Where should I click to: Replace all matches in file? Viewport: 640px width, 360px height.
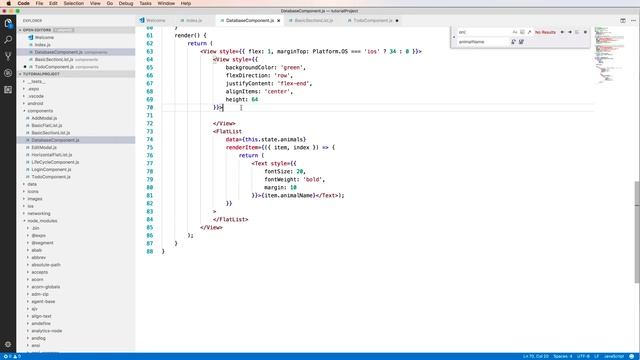(521, 42)
